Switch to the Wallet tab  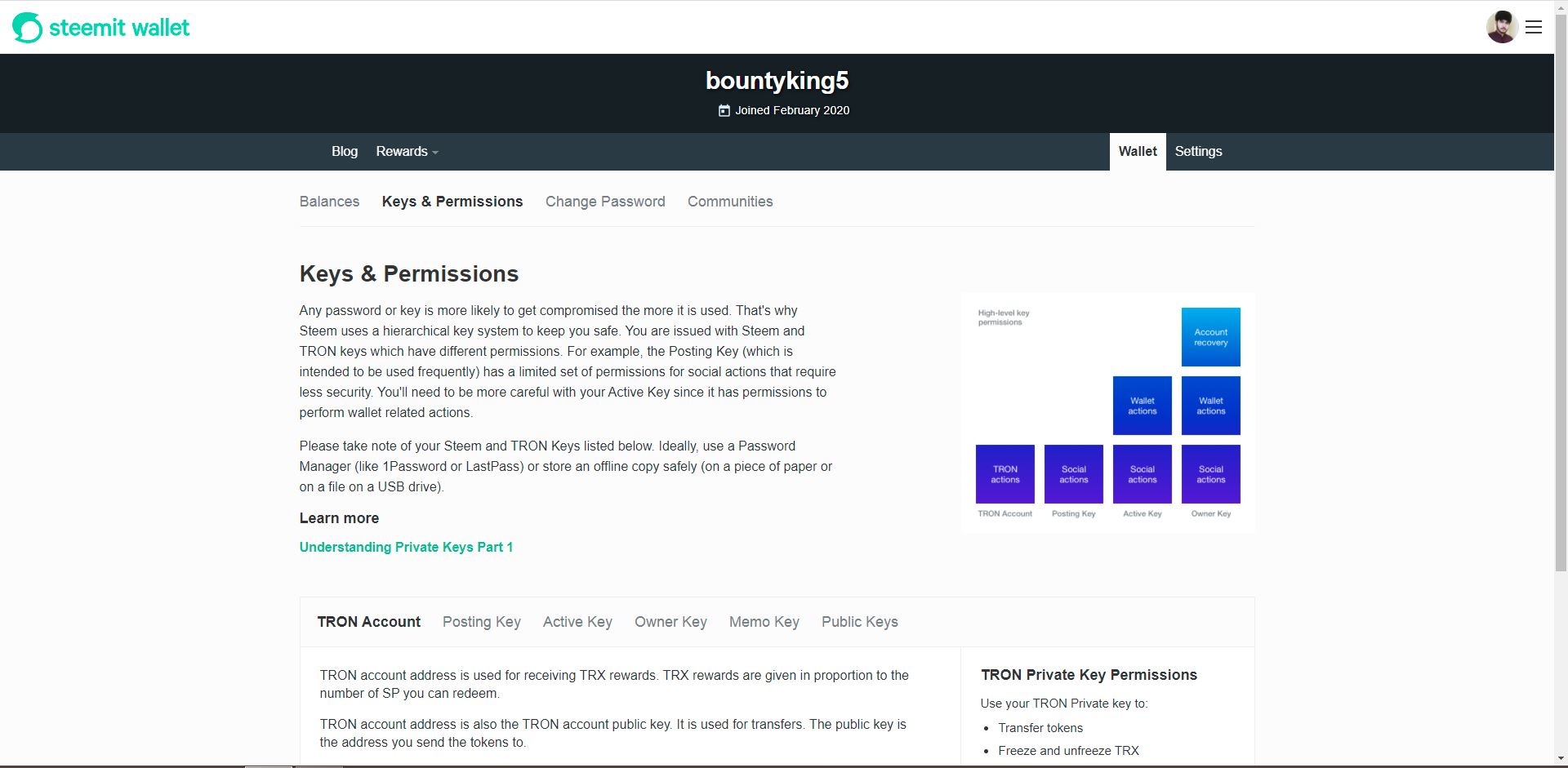click(1138, 152)
